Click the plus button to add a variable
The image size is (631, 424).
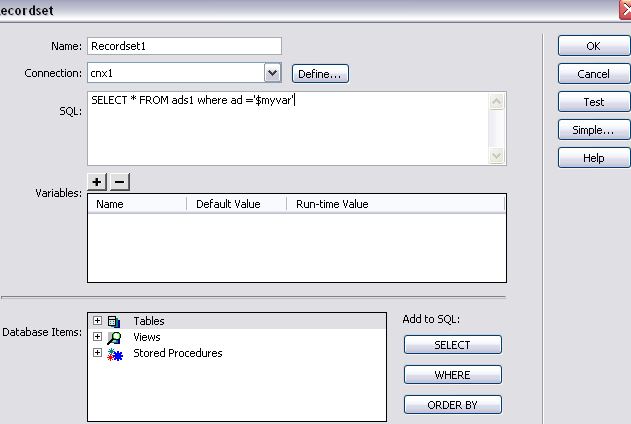(97, 181)
